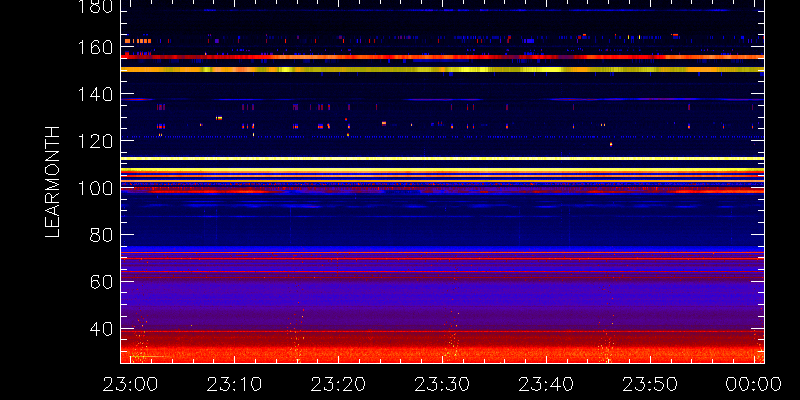Click the 23:40 time axis label
800x400 pixels.
[x=546, y=384]
